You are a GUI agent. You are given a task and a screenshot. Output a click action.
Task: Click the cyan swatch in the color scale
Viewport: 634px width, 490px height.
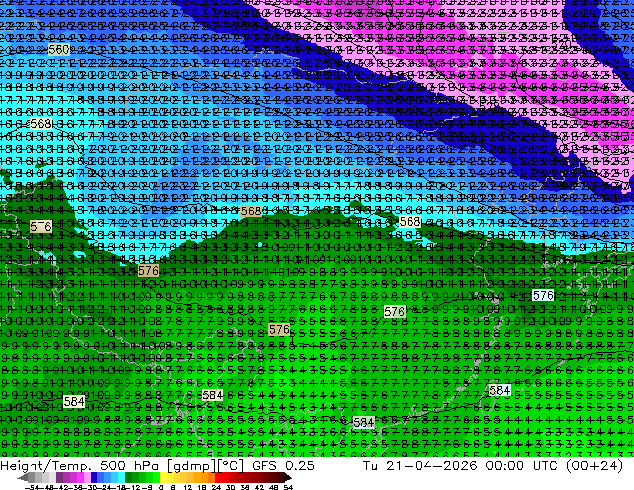pyautogui.click(x=121, y=477)
